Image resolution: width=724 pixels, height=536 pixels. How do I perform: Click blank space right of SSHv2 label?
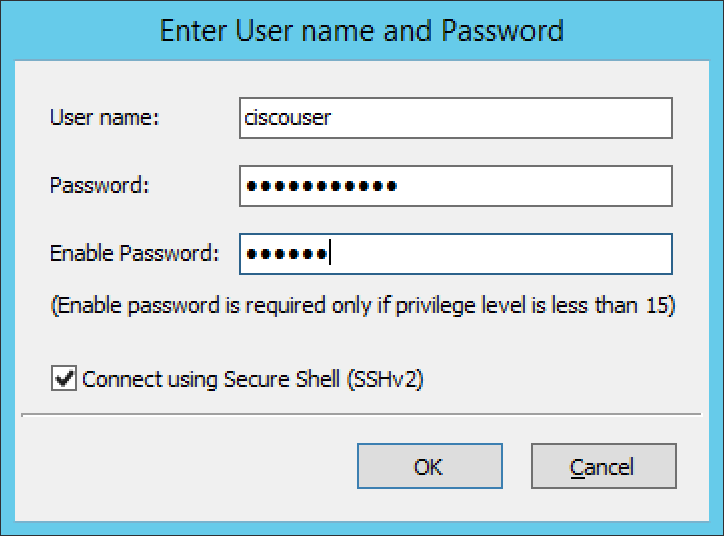pos(560,379)
